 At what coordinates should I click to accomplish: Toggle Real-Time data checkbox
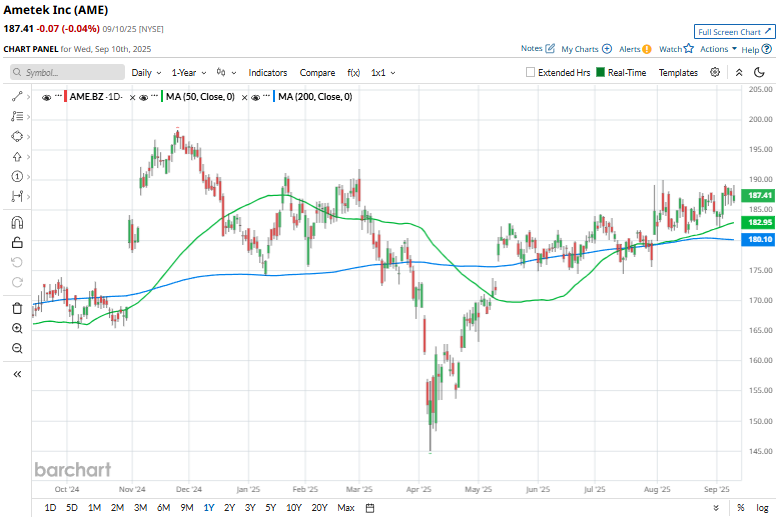[600, 72]
